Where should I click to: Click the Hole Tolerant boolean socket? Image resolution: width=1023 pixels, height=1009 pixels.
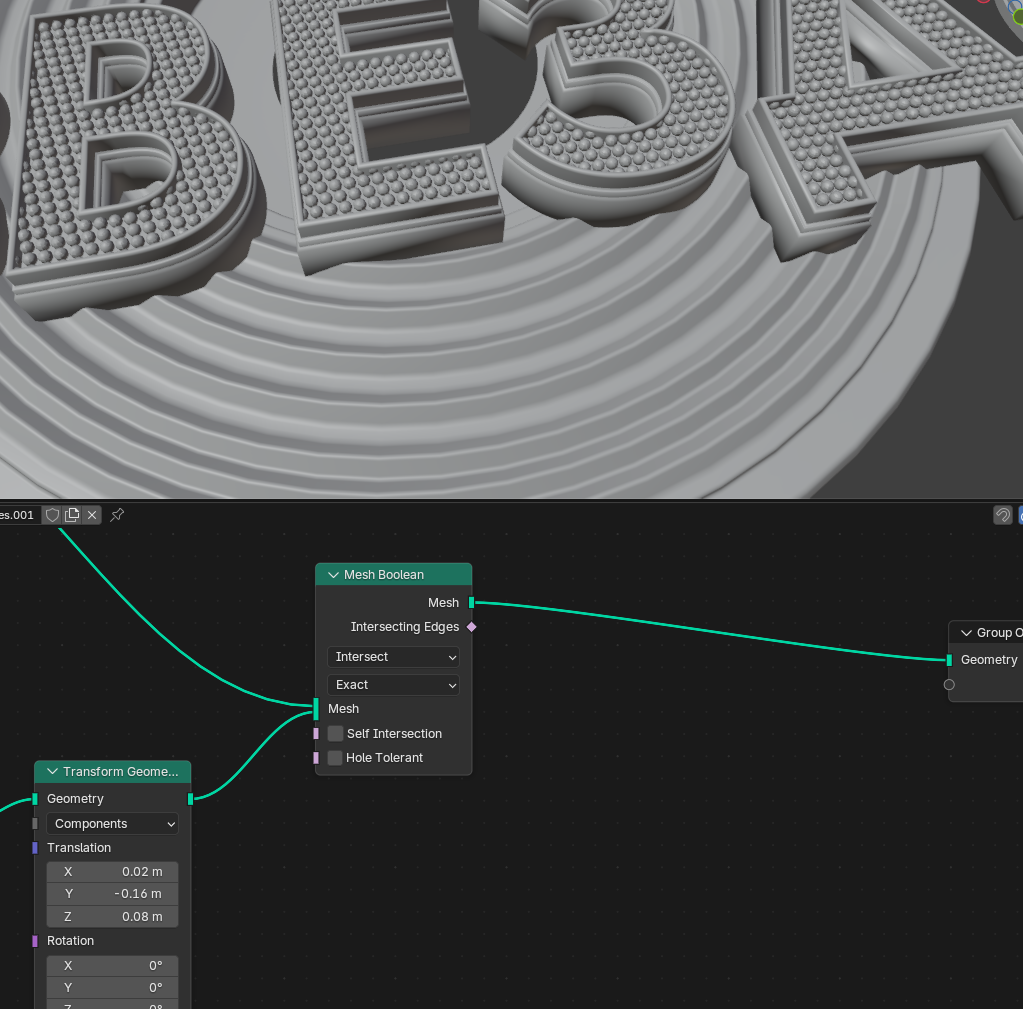tap(316, 758)
